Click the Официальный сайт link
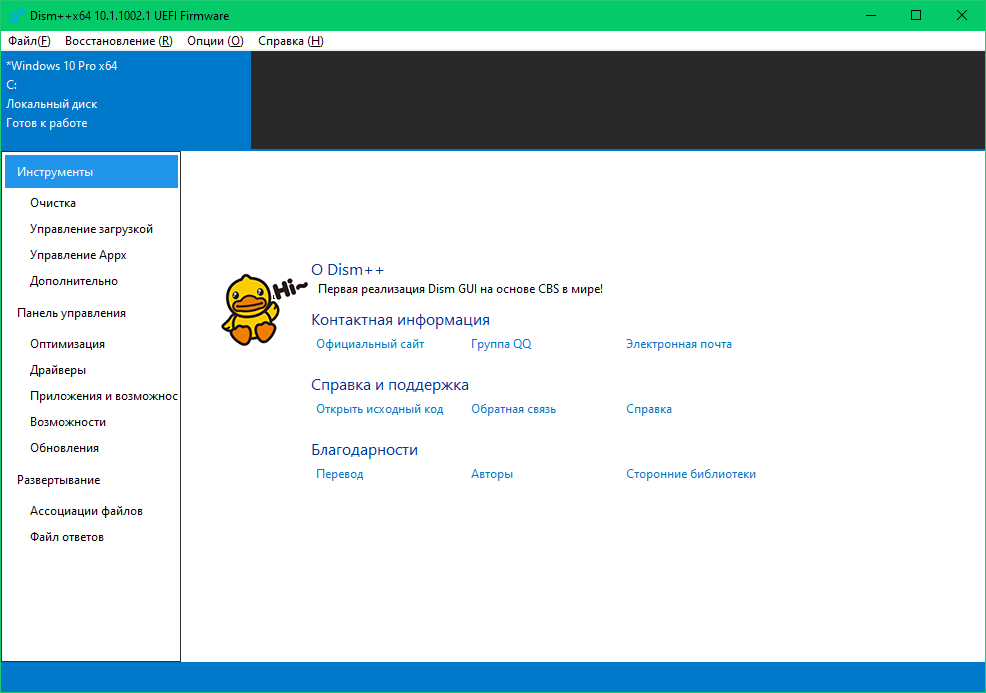 [x=370, y=344]
